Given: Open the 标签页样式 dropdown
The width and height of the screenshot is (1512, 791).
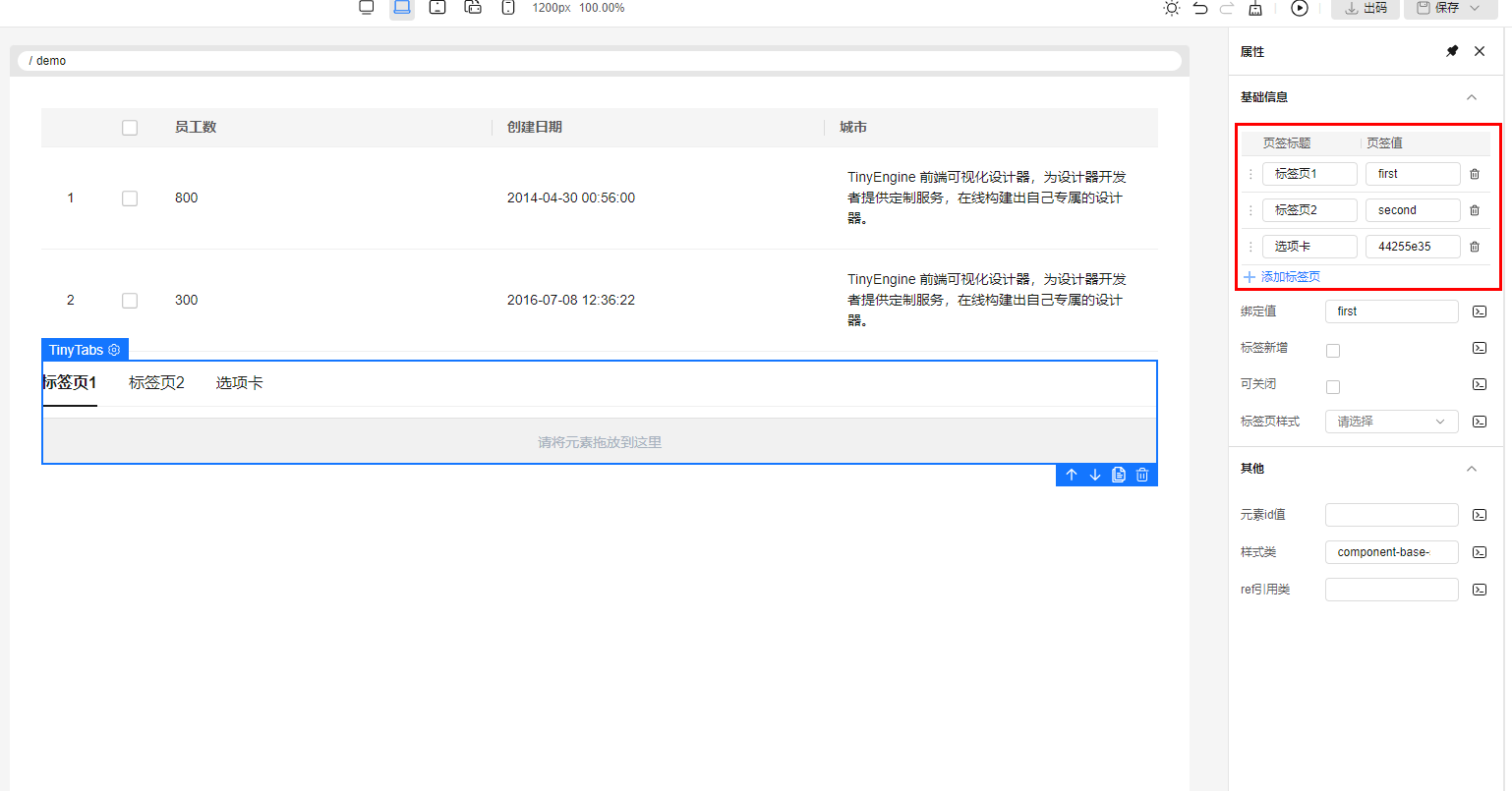Looking at the screenshot, I should coord(1392,422).
